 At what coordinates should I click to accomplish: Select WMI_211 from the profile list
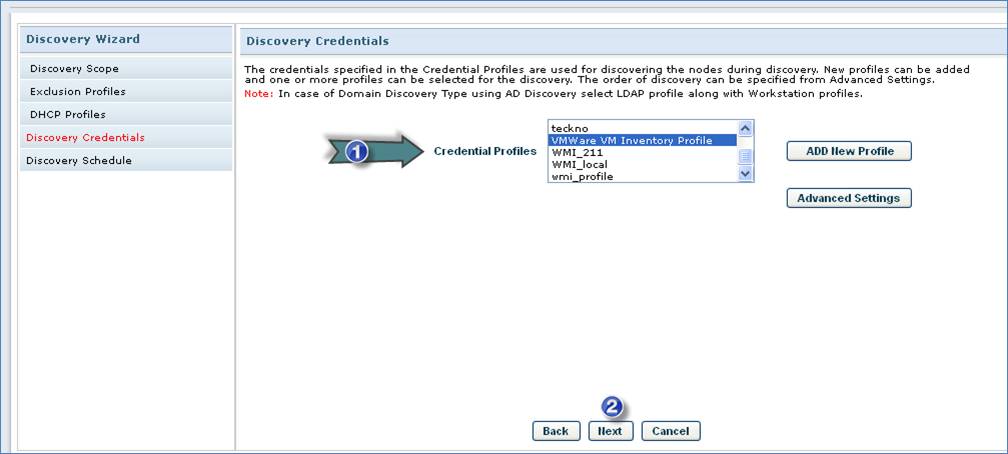pos(577,153)
